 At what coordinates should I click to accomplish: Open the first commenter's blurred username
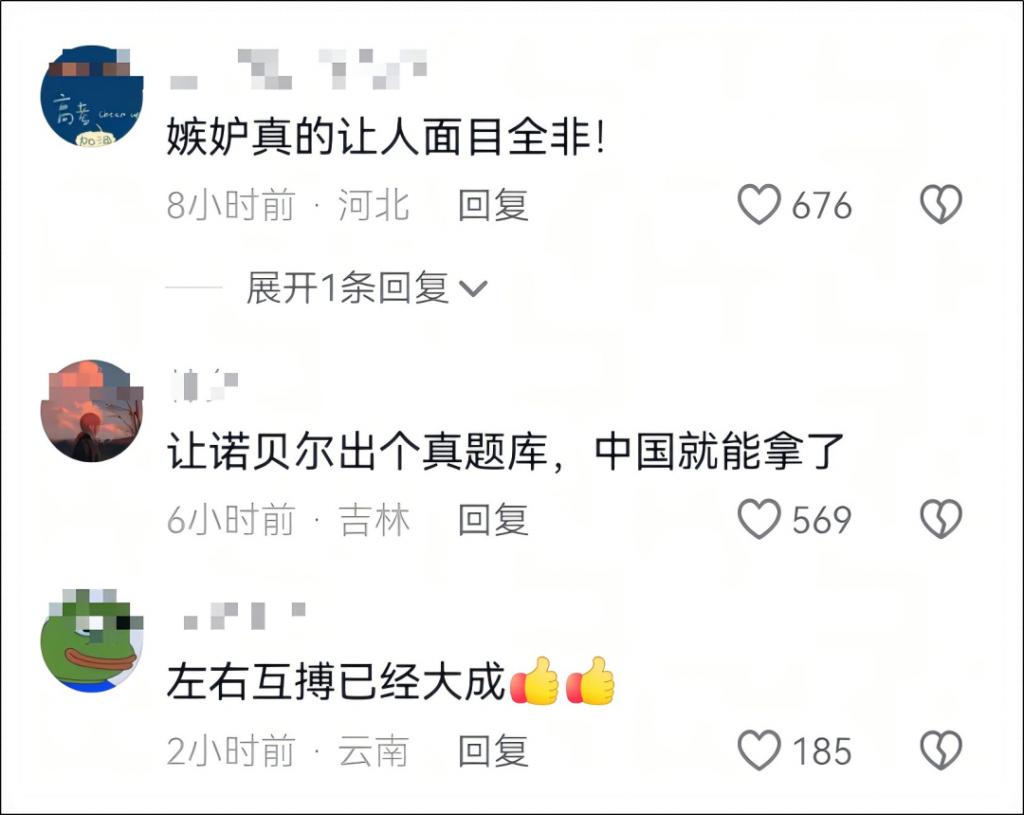(298, 69)
